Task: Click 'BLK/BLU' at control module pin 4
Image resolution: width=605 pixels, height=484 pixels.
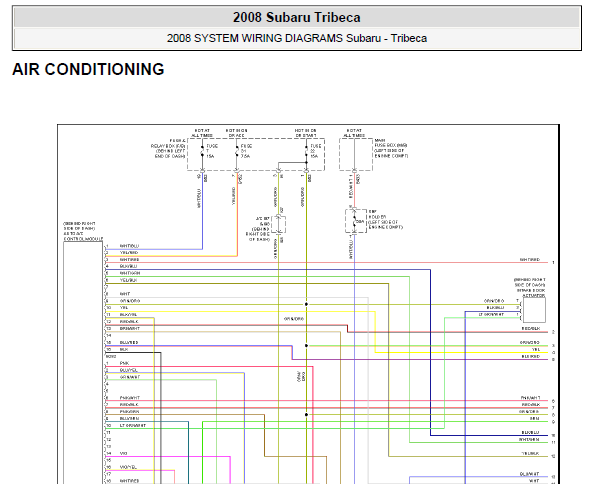Action: point(128,266)
